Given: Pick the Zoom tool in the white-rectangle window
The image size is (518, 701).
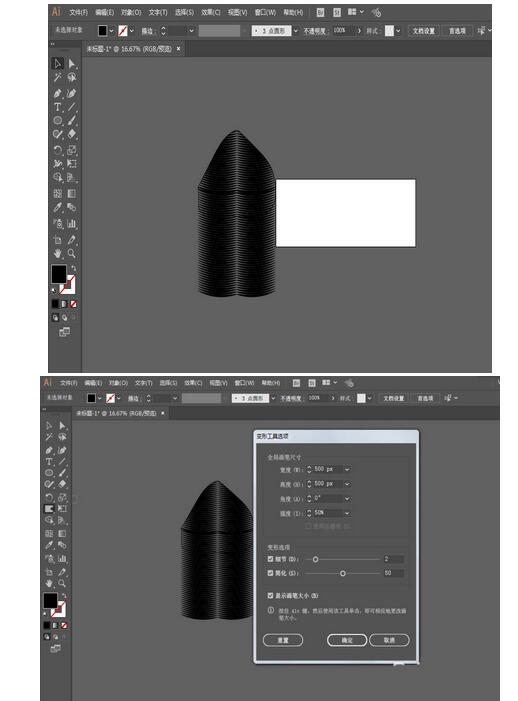Looking at the screenshot, I should 72,253.
